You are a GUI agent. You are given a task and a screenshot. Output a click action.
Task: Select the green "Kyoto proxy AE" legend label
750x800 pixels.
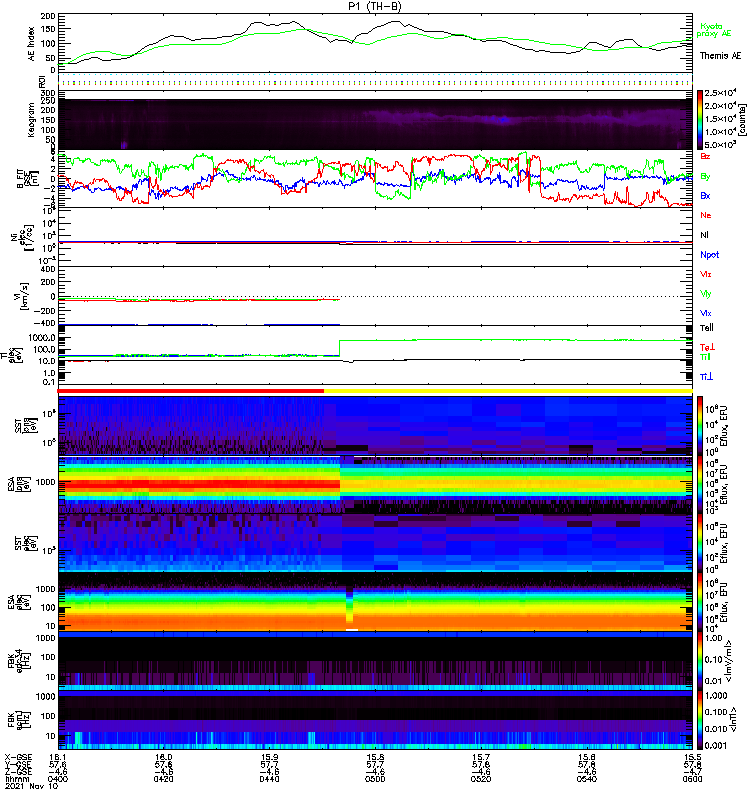pyautogui.click(x=713, y=30)
